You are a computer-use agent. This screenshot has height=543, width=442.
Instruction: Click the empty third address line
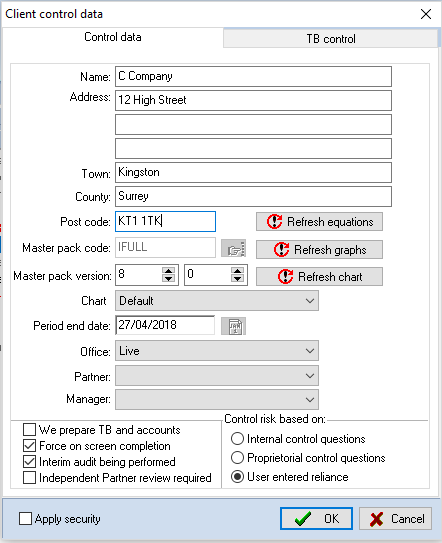tap(253, 149)
